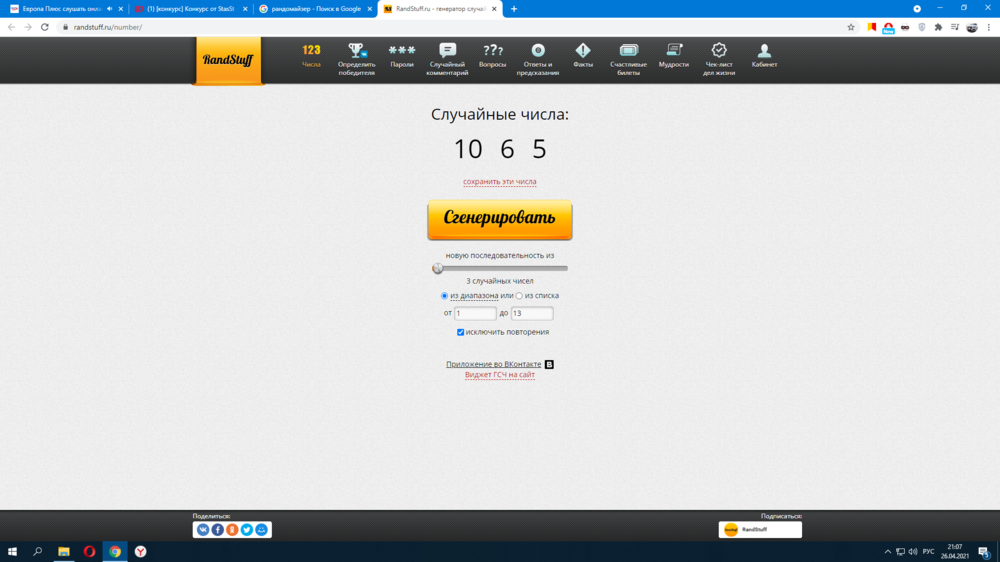1000x562 pixels.
Task: Share page via VK icon
Action: tap(203, 530)
